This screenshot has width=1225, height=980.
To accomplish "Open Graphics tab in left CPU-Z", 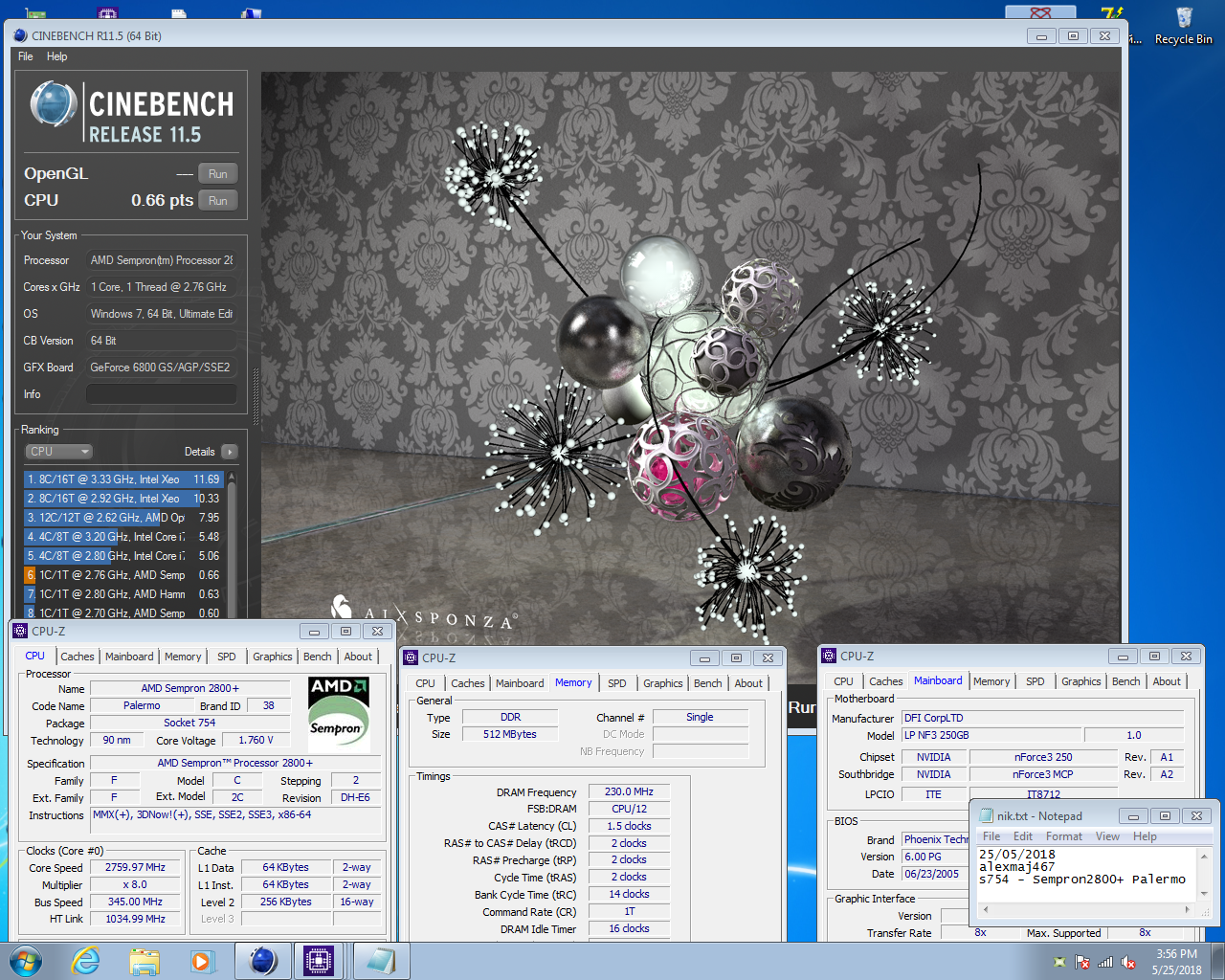I will coord(272,657).
